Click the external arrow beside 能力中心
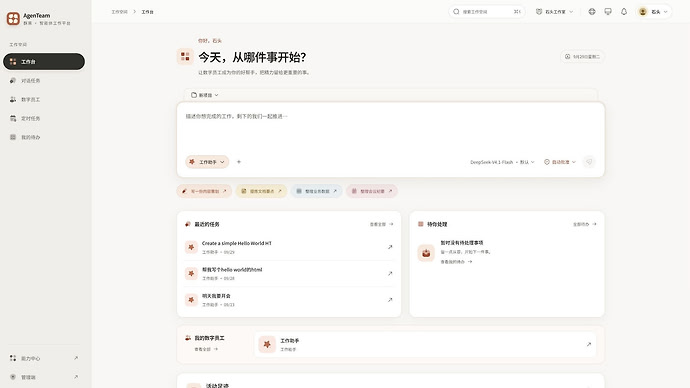This screenshot has height=388, width=690. (x=76, y=358)
